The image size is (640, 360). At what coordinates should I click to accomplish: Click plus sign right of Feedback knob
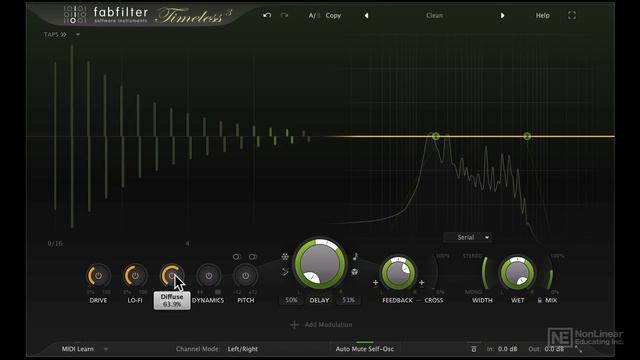coord(421,282)
